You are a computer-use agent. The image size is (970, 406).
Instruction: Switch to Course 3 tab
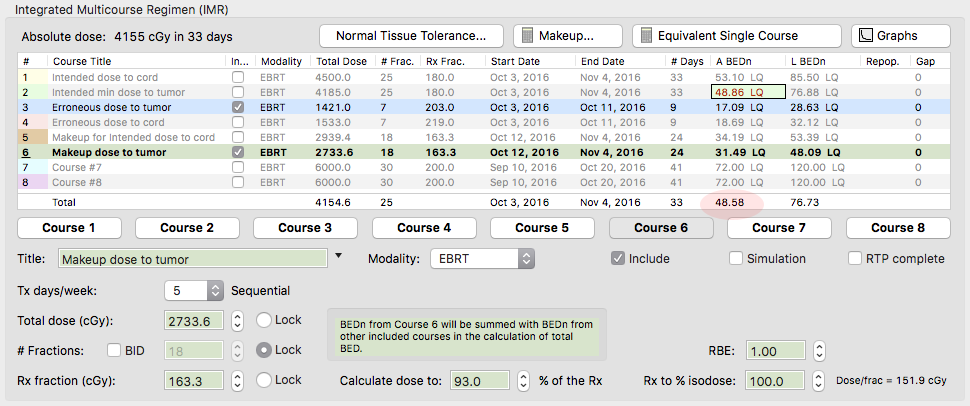pyautogui.click(x=307, y=227)
